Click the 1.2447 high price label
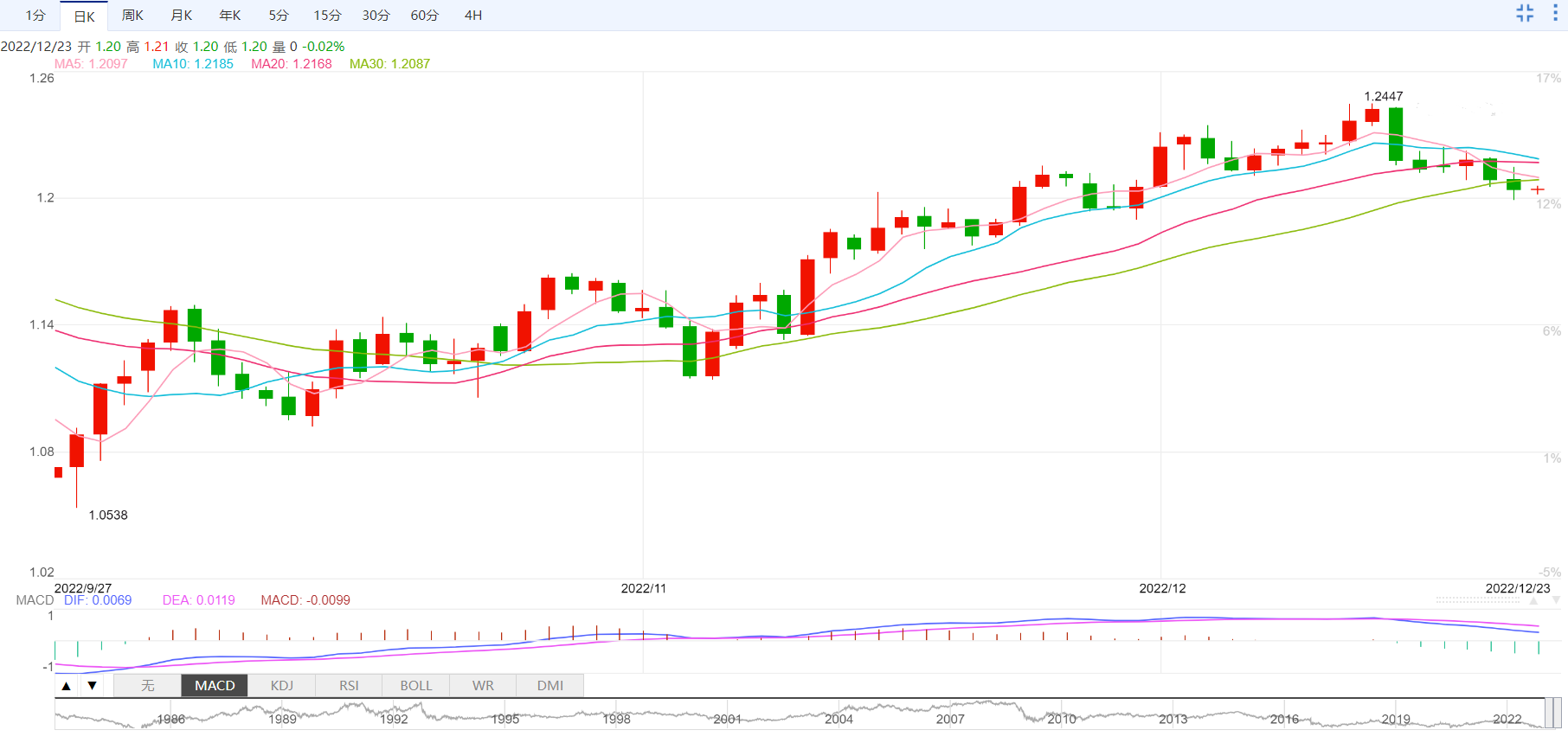 [x=1384, y=96]
